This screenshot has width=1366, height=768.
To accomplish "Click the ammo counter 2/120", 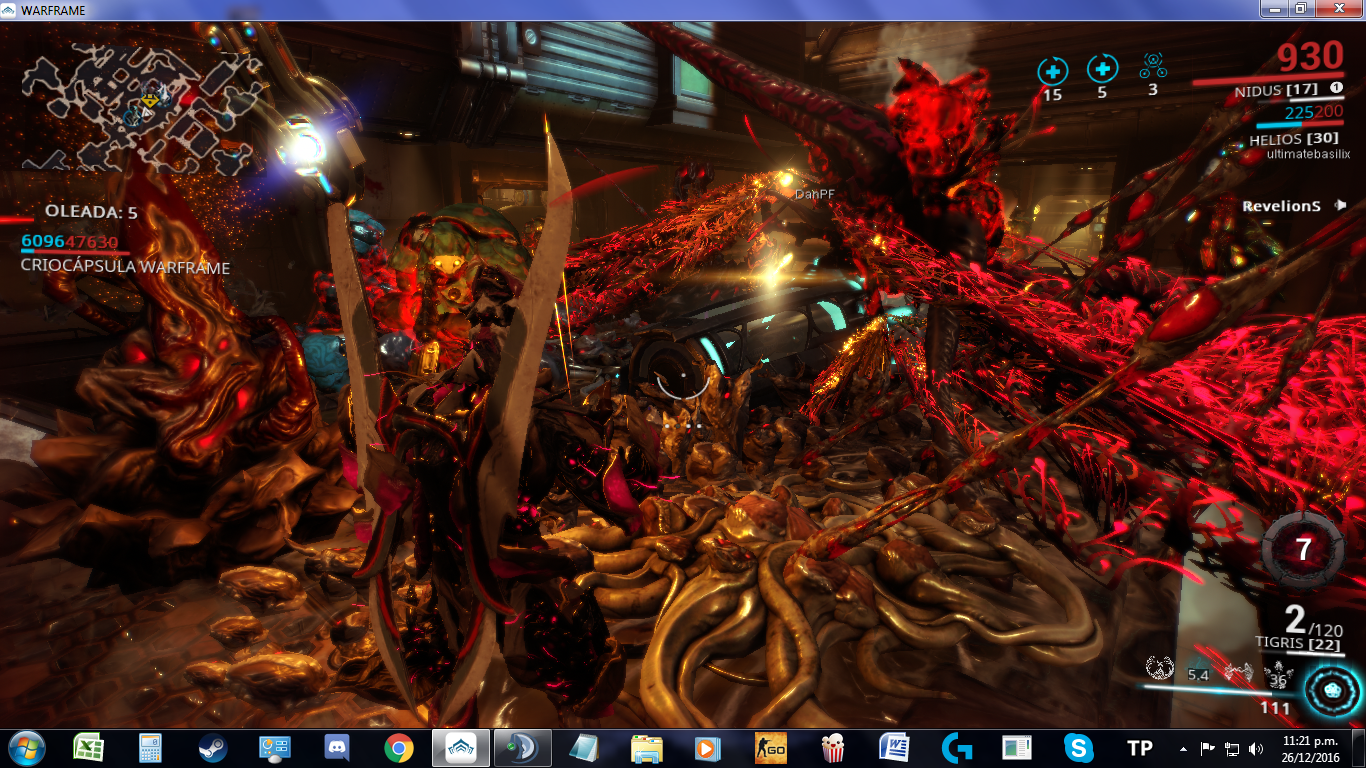I will [x=1314, y=622].
